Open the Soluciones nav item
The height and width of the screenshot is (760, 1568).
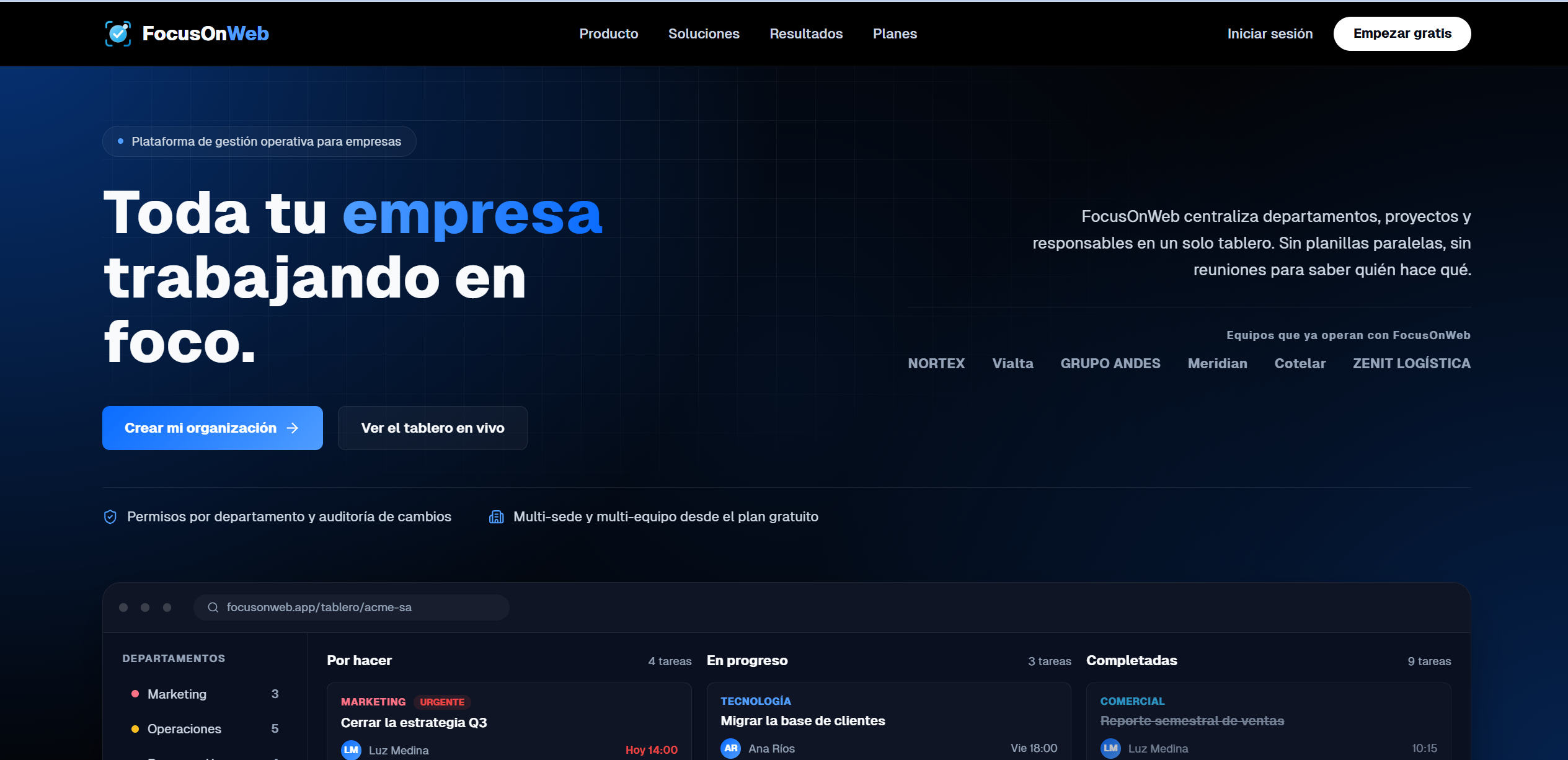704,33
